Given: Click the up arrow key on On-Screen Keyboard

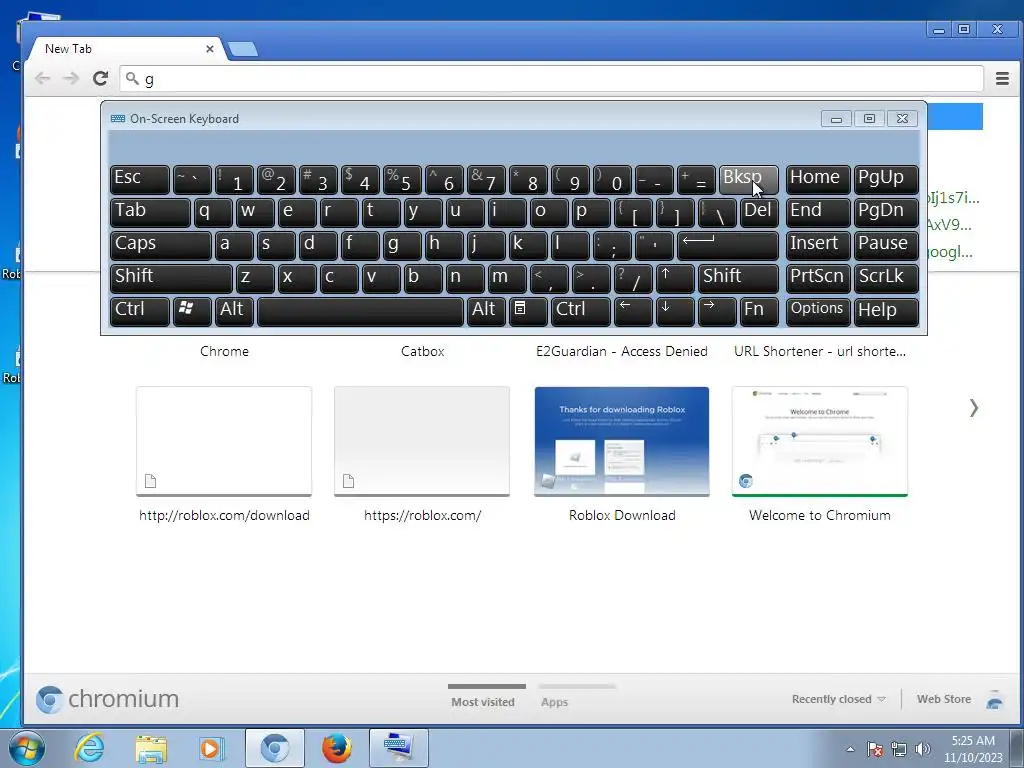Looking at the screenshot, I should tap(675, 278).
